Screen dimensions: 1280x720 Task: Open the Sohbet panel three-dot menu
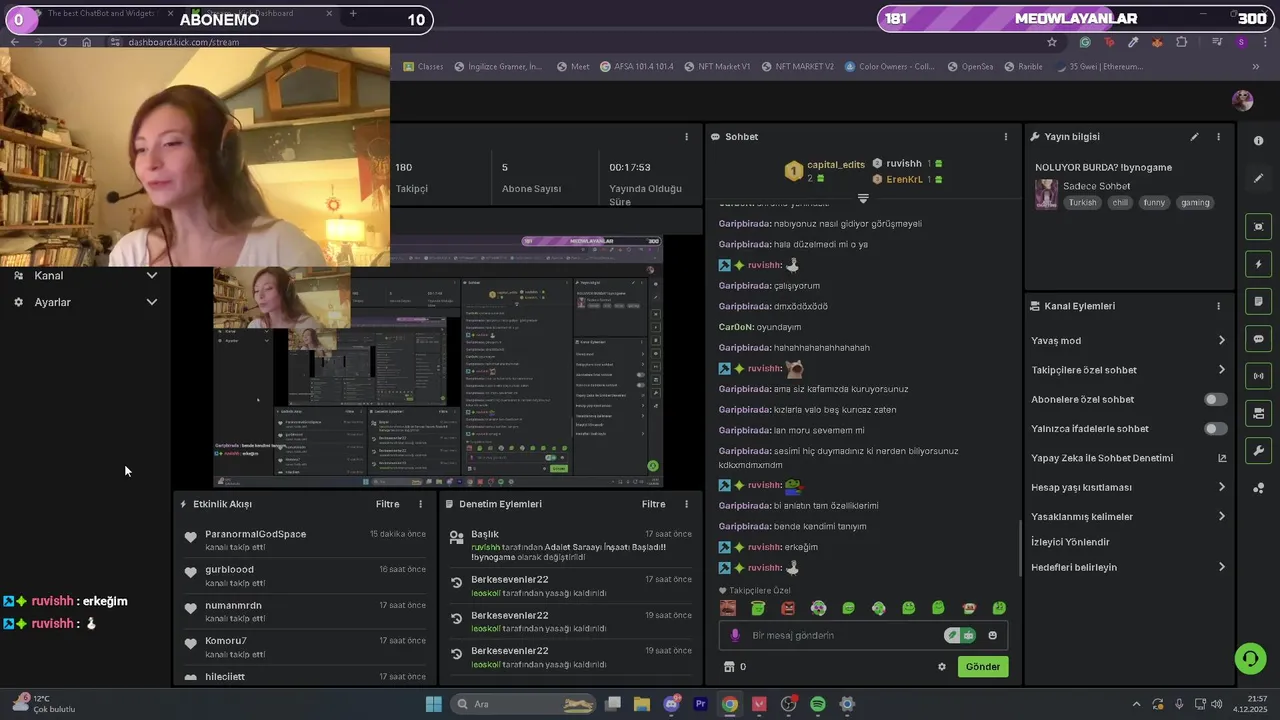(1006, 137)
